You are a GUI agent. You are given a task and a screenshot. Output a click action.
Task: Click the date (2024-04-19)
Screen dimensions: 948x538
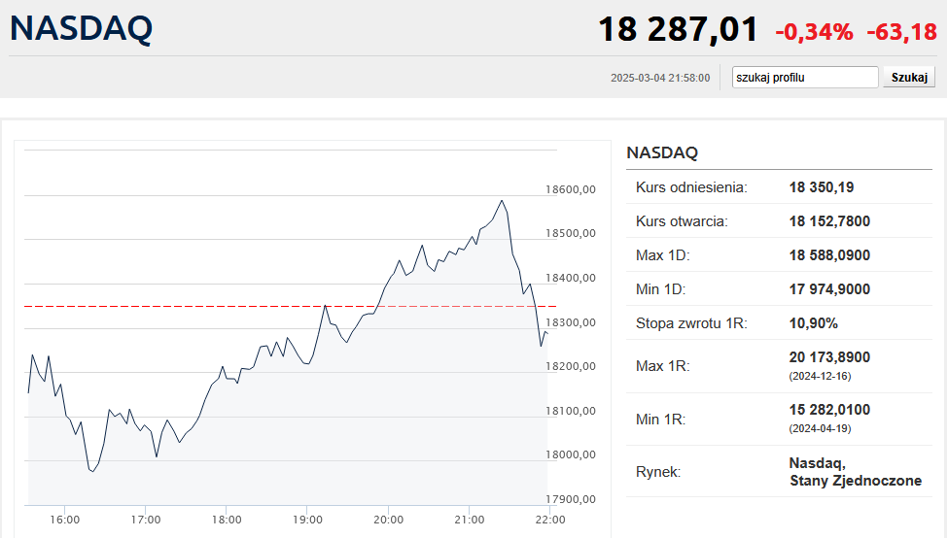coord(820,429)
